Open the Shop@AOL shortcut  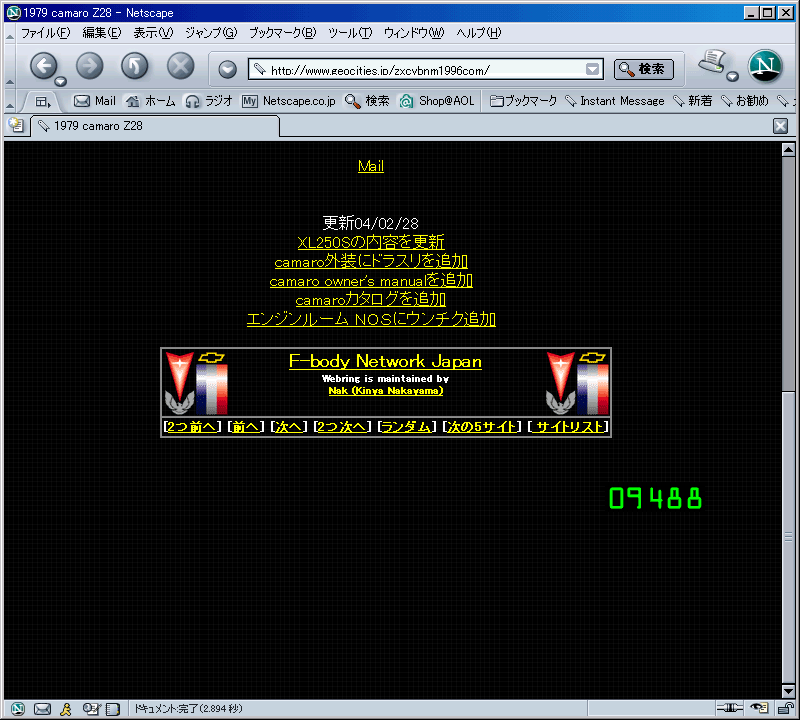click(x=437, y=101)
